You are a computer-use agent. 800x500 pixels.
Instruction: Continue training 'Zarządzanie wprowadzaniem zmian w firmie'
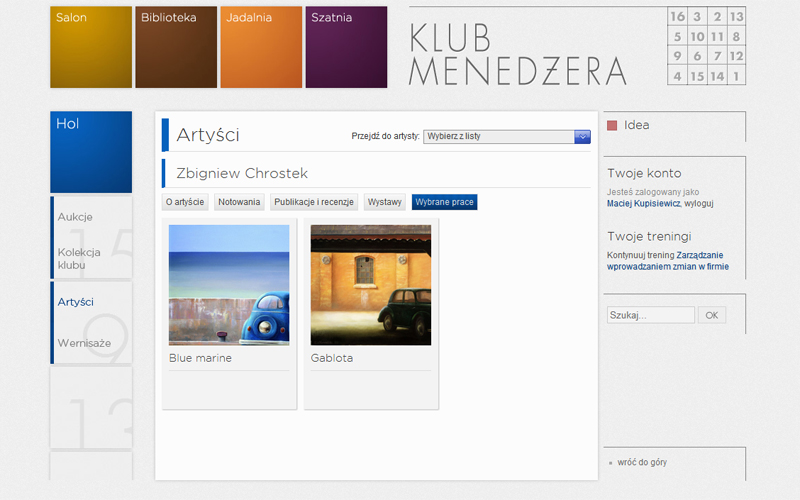coord(668,261)
